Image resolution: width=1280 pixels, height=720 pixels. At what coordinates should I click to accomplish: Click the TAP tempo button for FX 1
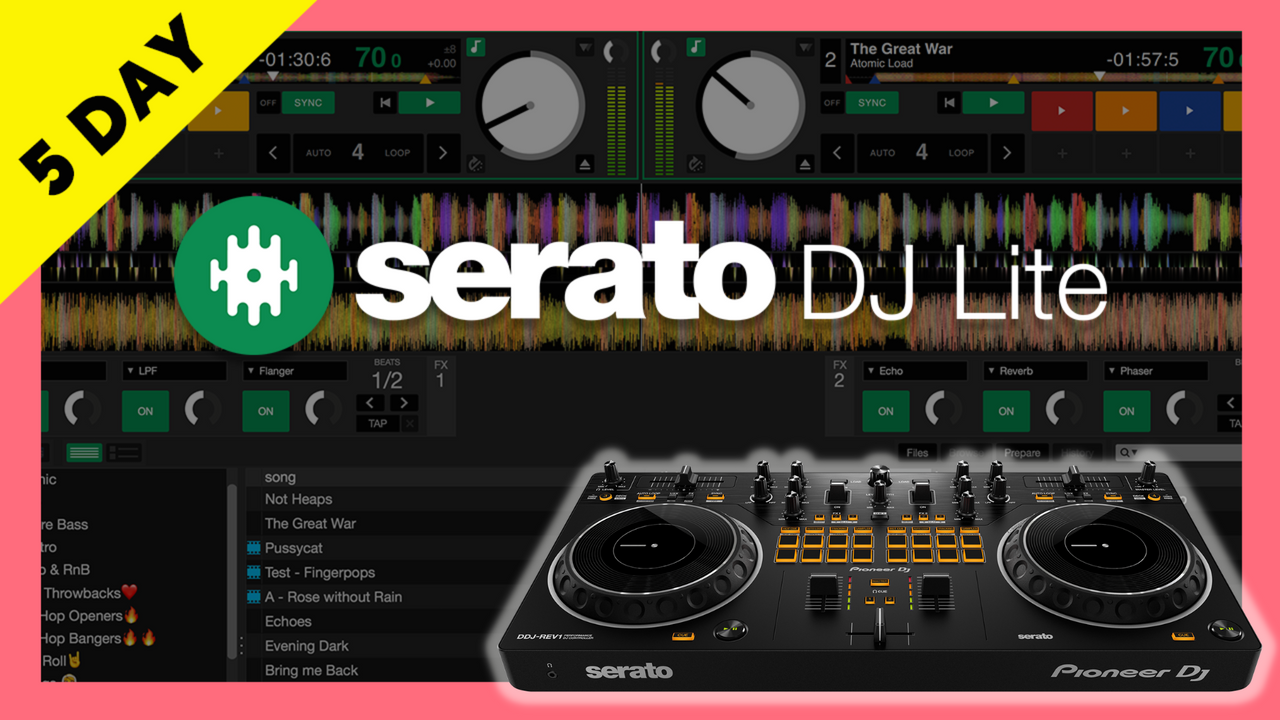377,424
